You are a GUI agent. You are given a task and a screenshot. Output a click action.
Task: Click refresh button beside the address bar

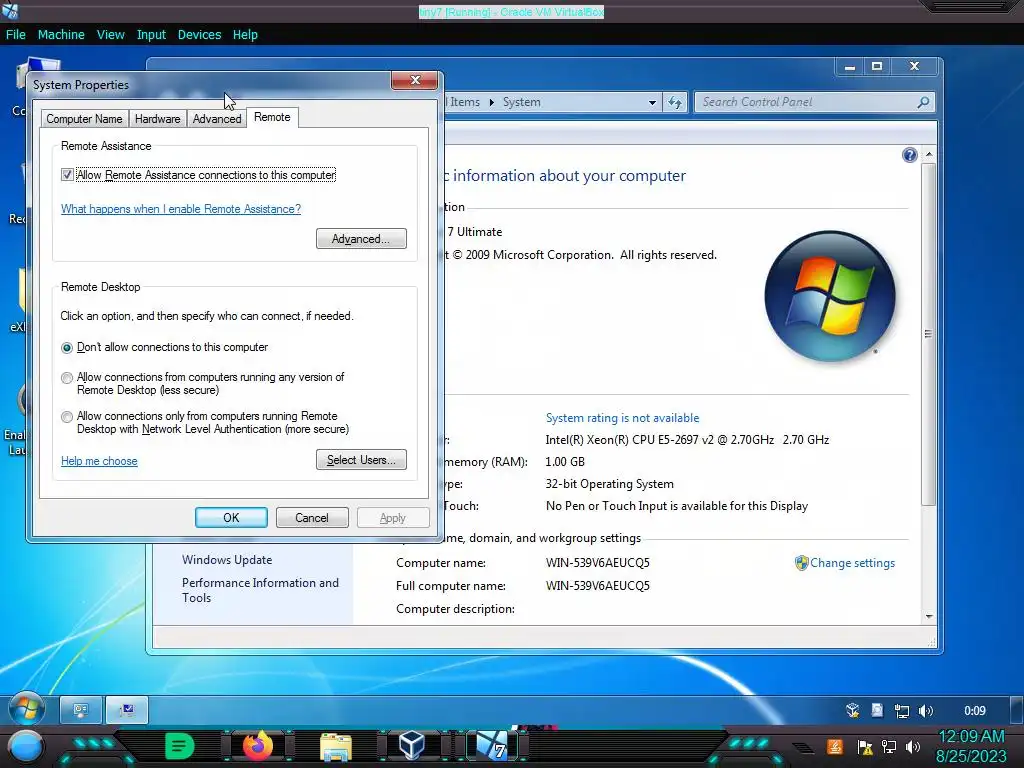675,102
